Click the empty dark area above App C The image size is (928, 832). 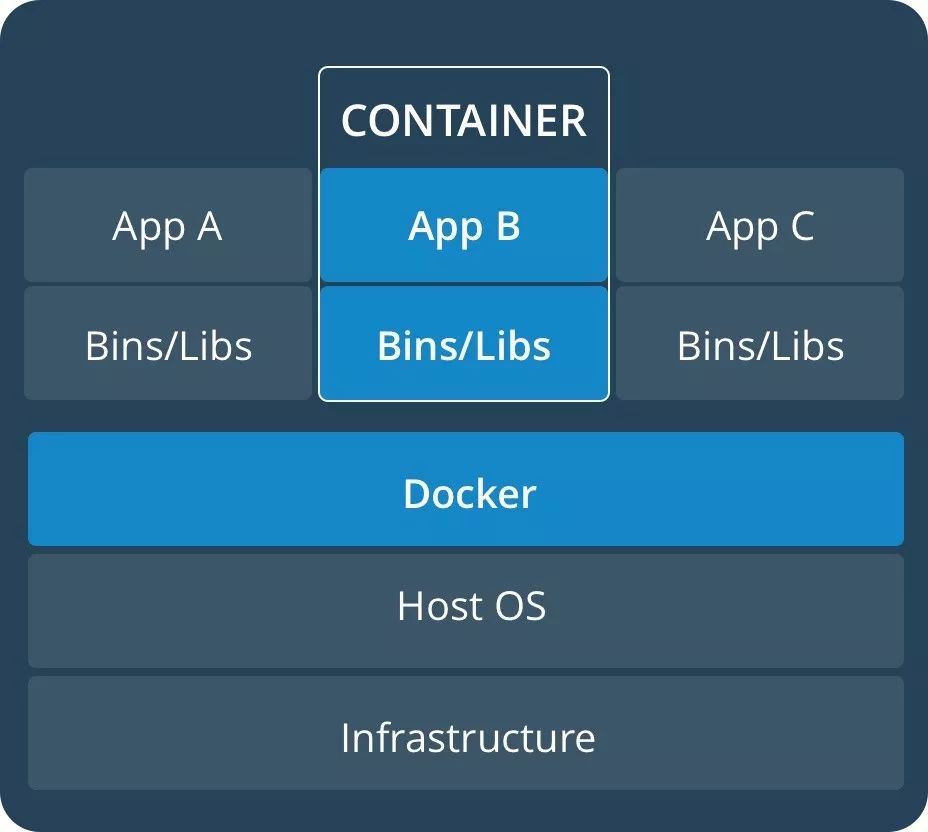pyautogui.click(x=760, y=107)
